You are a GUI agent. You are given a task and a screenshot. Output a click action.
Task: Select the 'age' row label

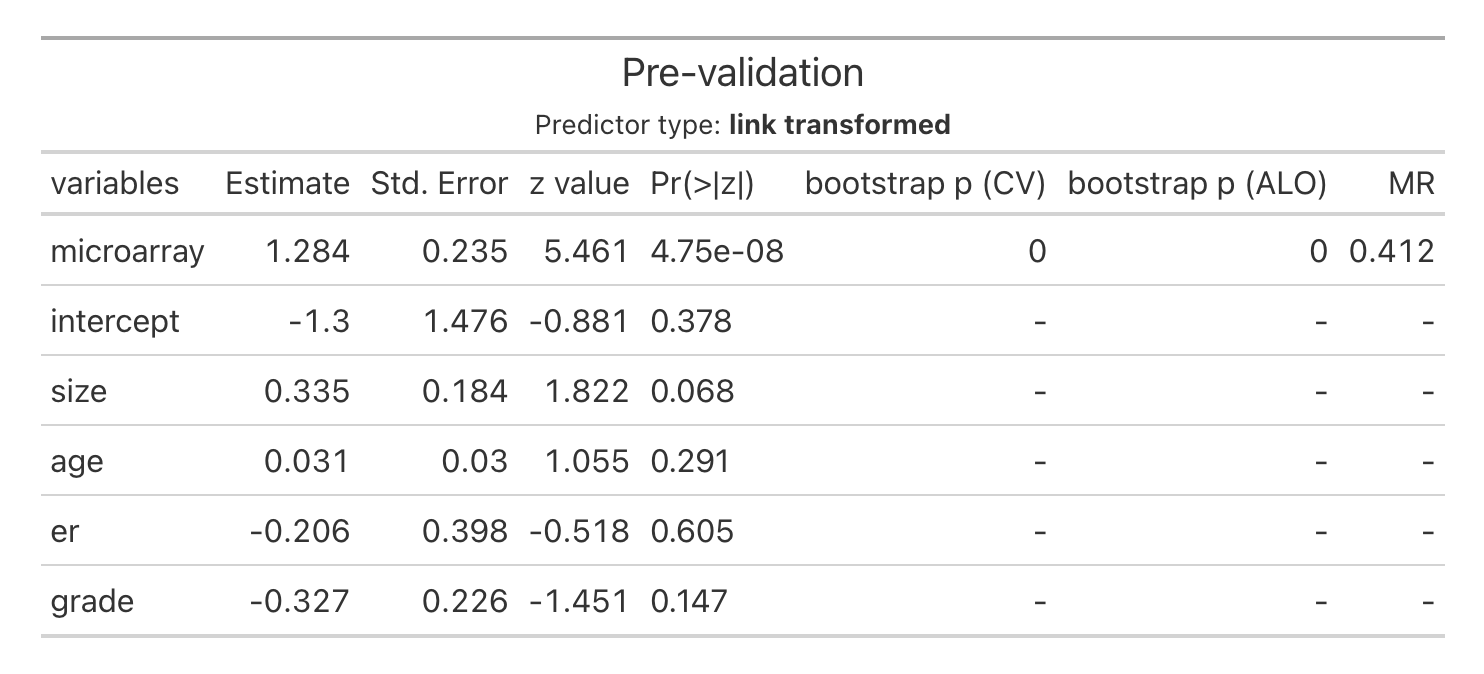click(x=77, y=461)
